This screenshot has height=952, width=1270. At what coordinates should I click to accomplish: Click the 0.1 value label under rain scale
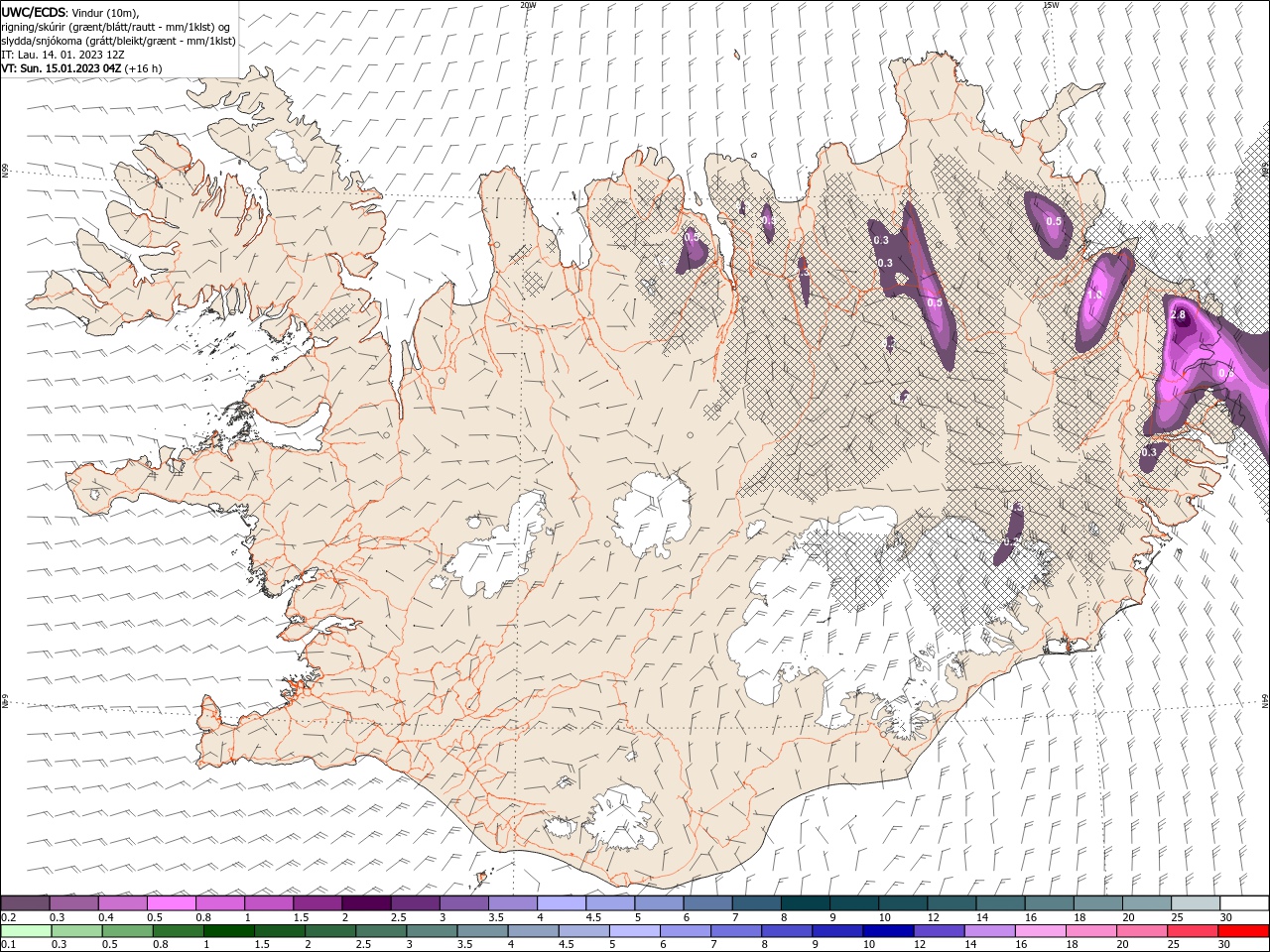pyautogui.click(x=7, y=945)
